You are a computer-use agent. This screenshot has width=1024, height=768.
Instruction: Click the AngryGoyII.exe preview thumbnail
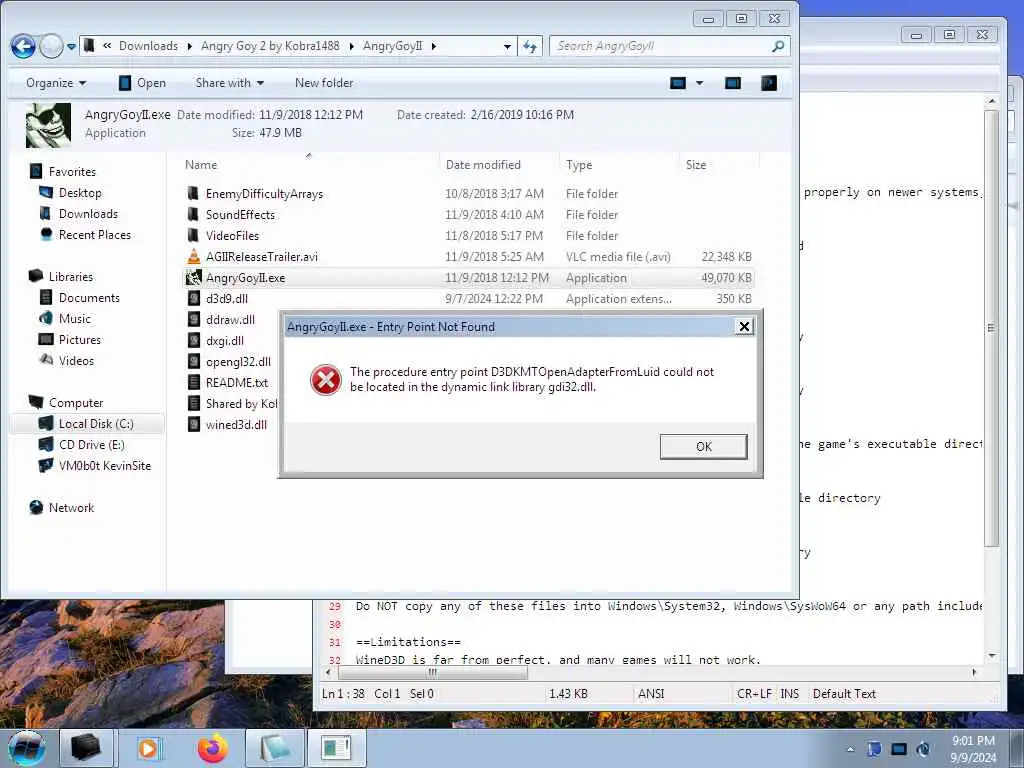(x=48, y=125)
